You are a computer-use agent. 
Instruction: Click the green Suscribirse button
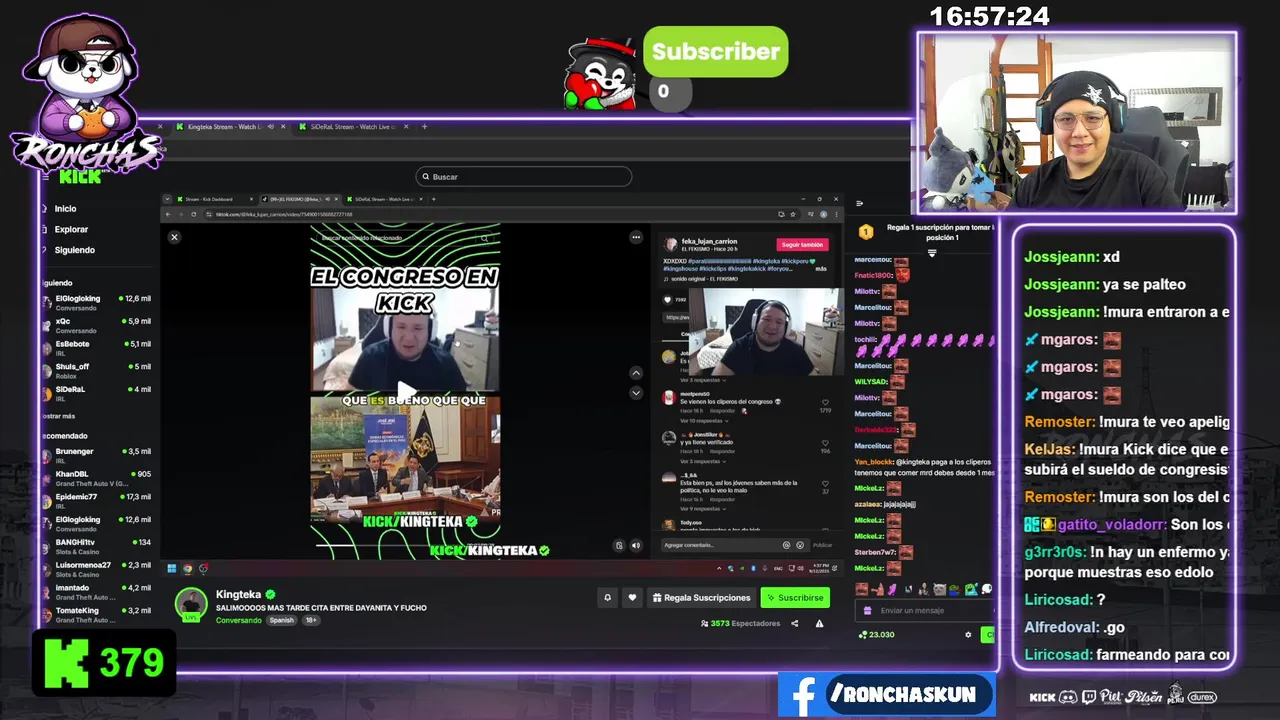[x=795, y=598]
